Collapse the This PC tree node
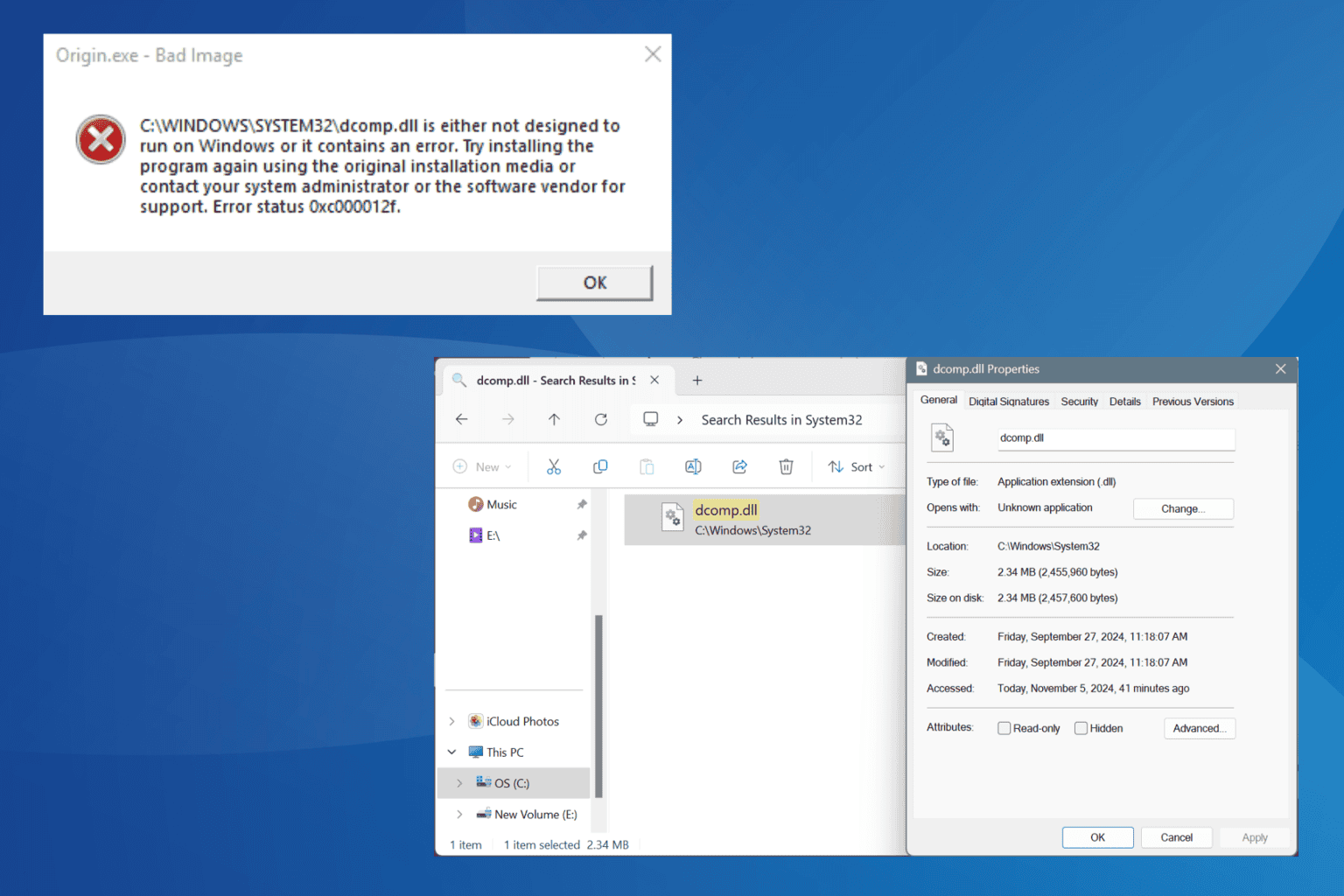Image resolution: width=1344 pixels, height=896 pixels. [x=451, y=752]
